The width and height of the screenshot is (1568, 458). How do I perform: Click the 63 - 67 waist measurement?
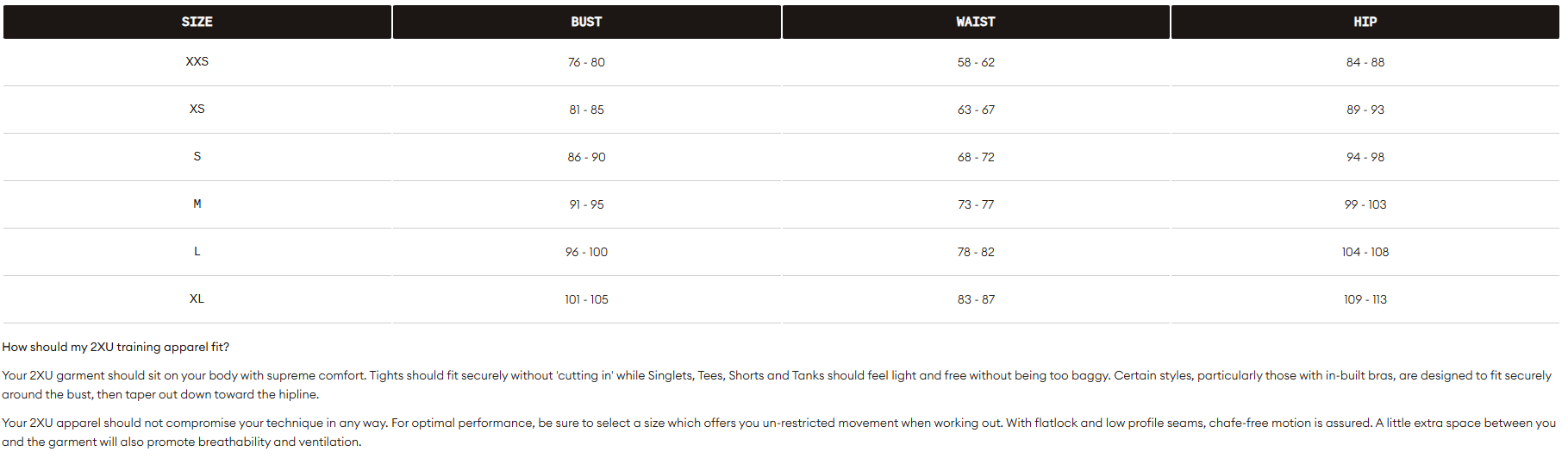click(x=976, y=110)
